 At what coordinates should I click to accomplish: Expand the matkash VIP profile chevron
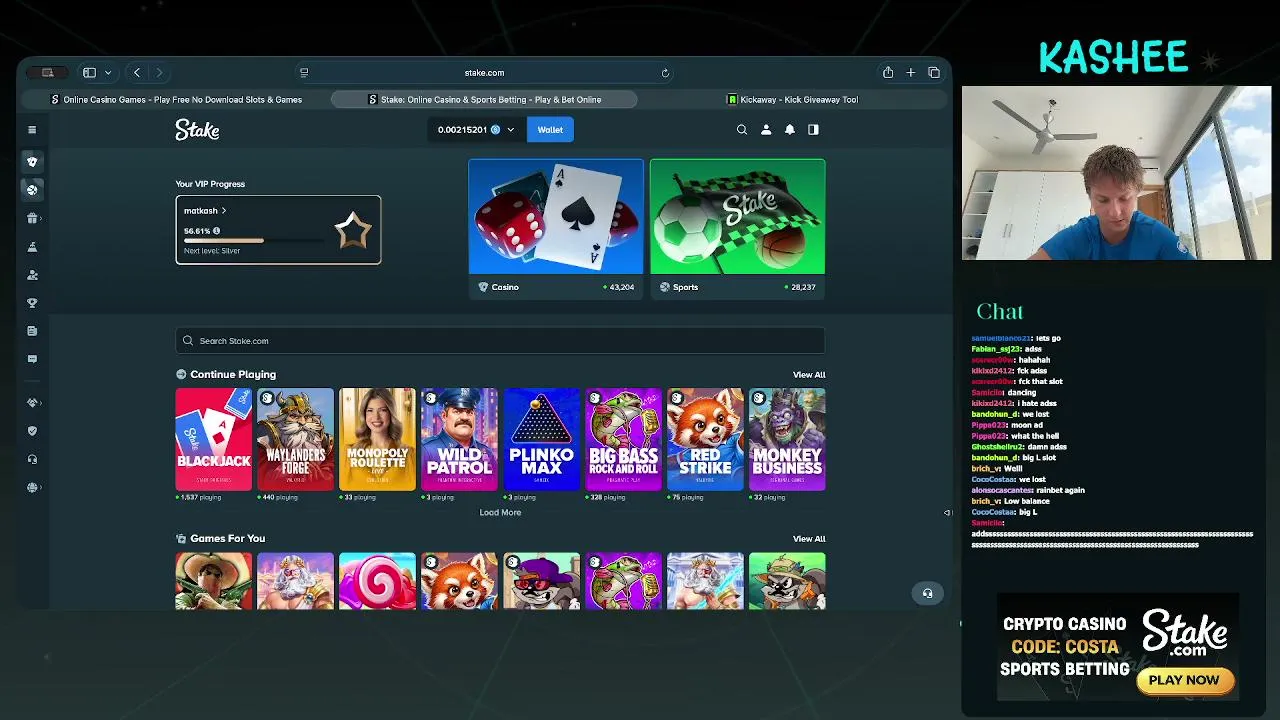pyautogui.click(x=224, y=211)
